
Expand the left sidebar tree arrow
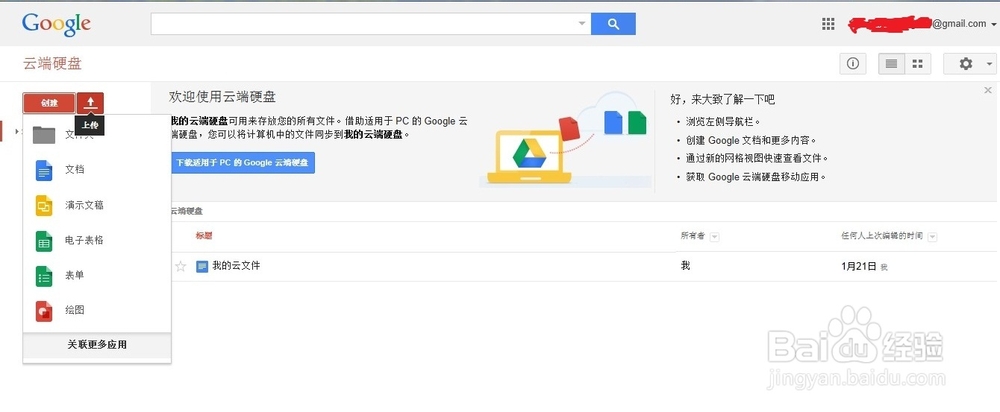[x=17, y=131]
